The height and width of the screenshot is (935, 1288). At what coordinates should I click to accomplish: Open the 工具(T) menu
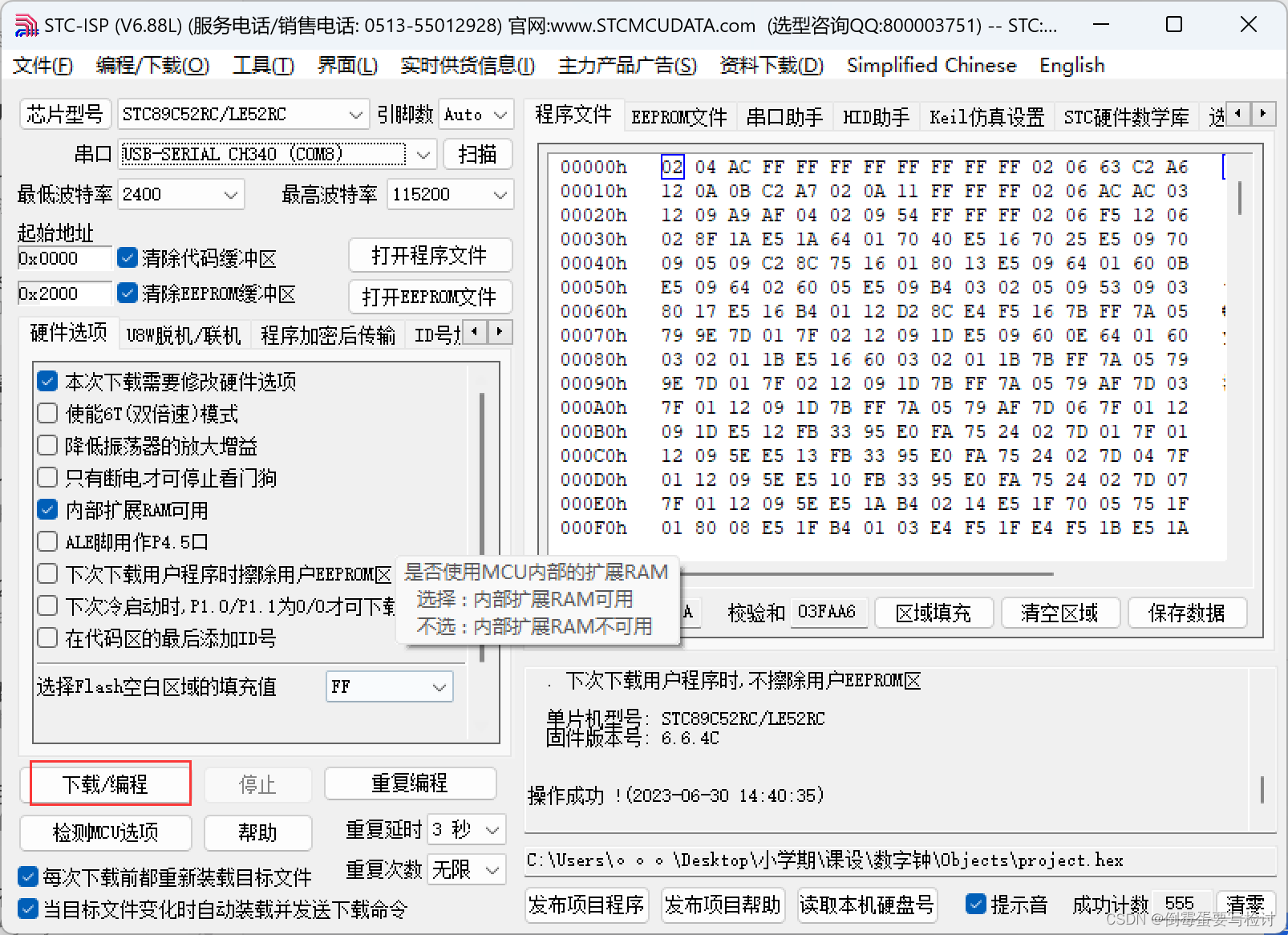pos(263,65)
